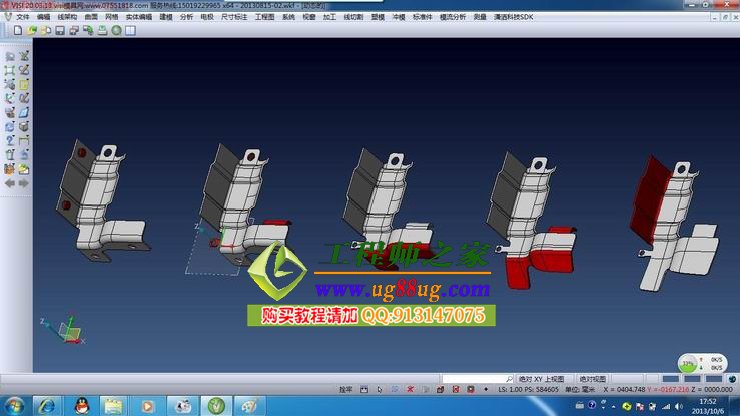The image size is (740, 416).
Task: Toggle the red-framed square icon in the status bar
Action: (x=456, y=390)
